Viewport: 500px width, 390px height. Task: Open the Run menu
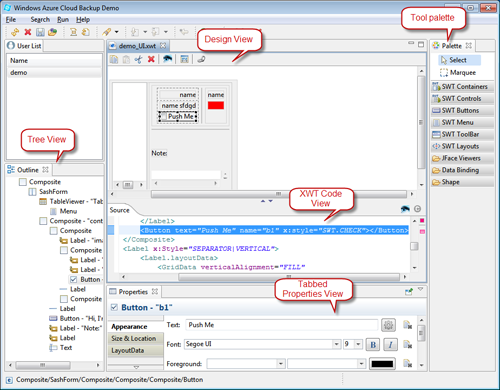(x=63, y=20)
